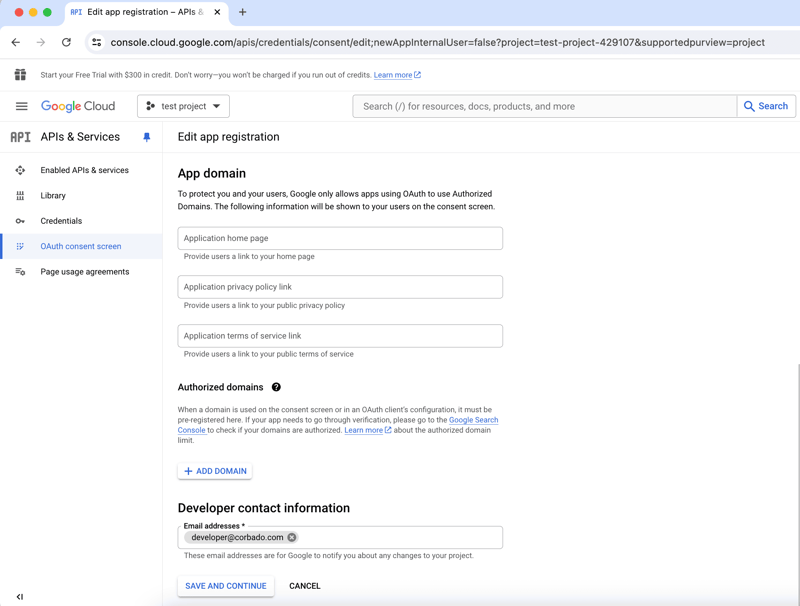The image size is (800, 606).
Task: Click the OAuth consent screen icon
Action: tap(20, 246)
